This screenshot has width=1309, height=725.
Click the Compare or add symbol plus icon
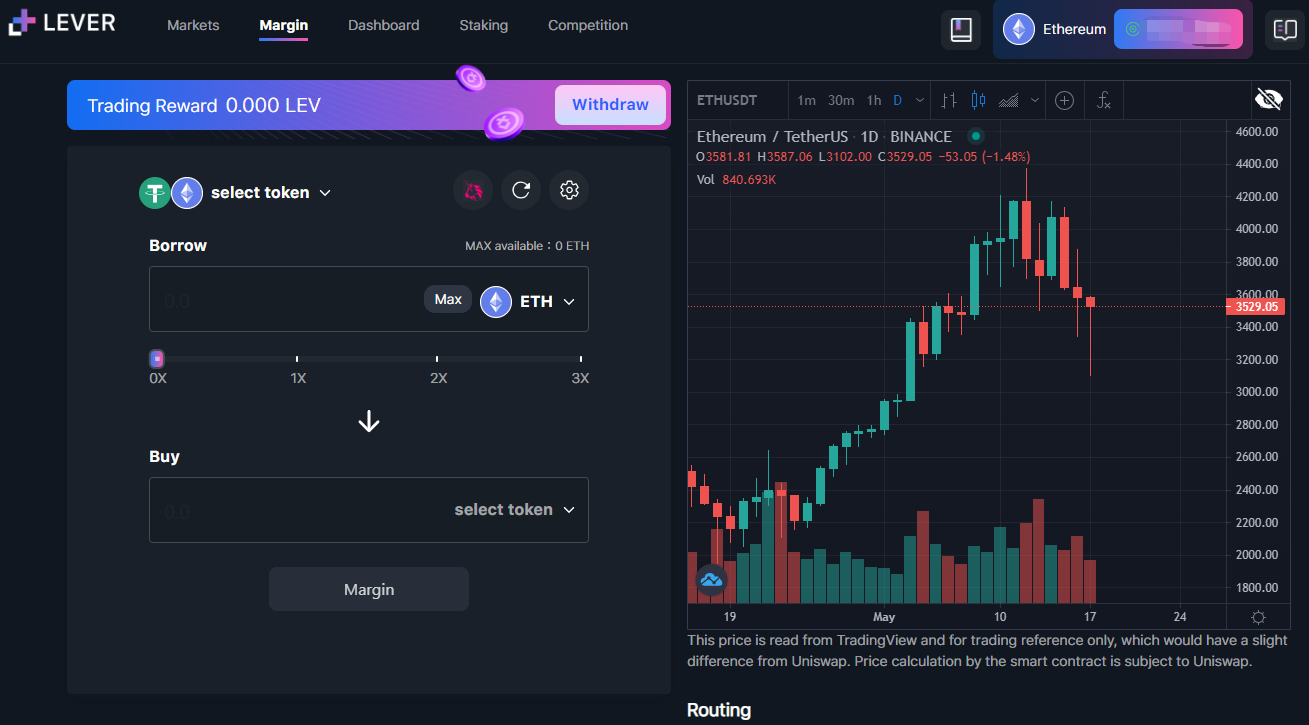point(1064,100)
